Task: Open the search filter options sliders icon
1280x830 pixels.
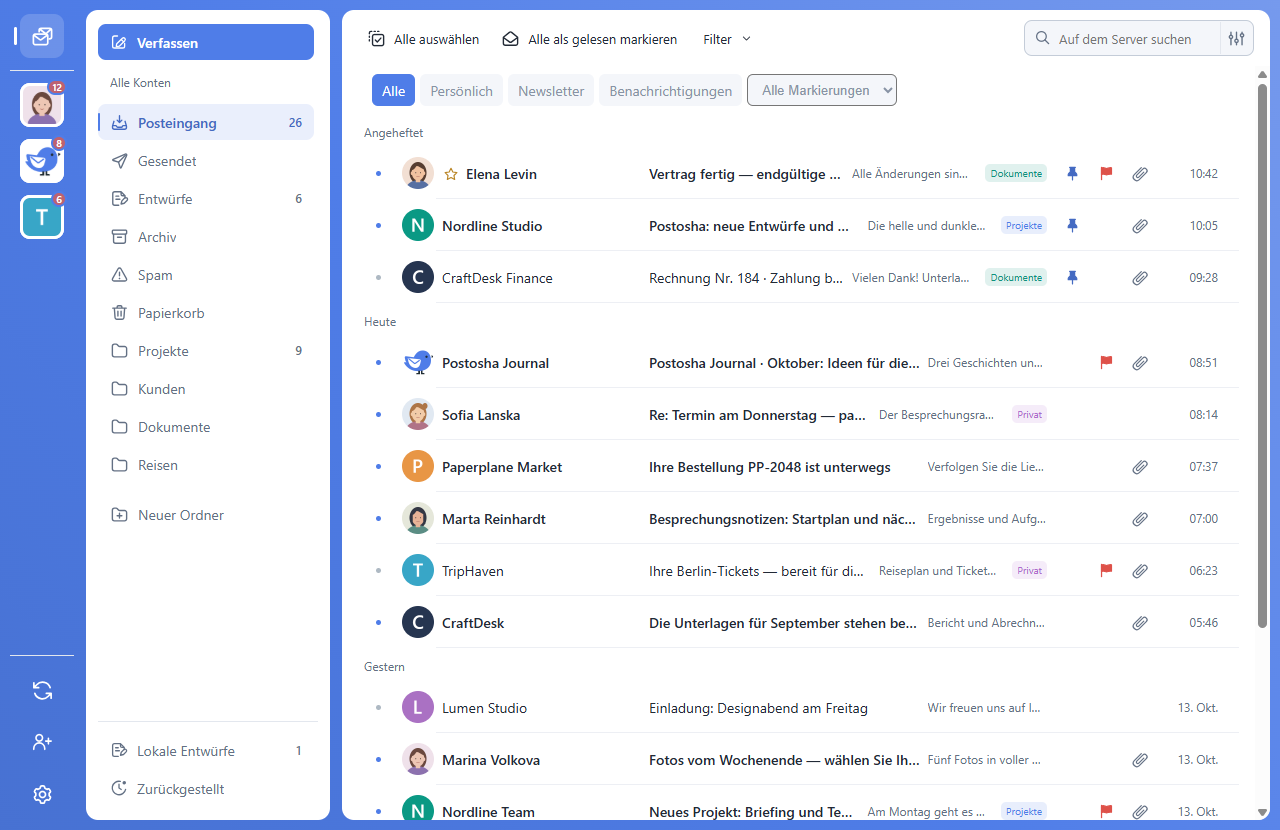Action: (x=1236, y=39)
